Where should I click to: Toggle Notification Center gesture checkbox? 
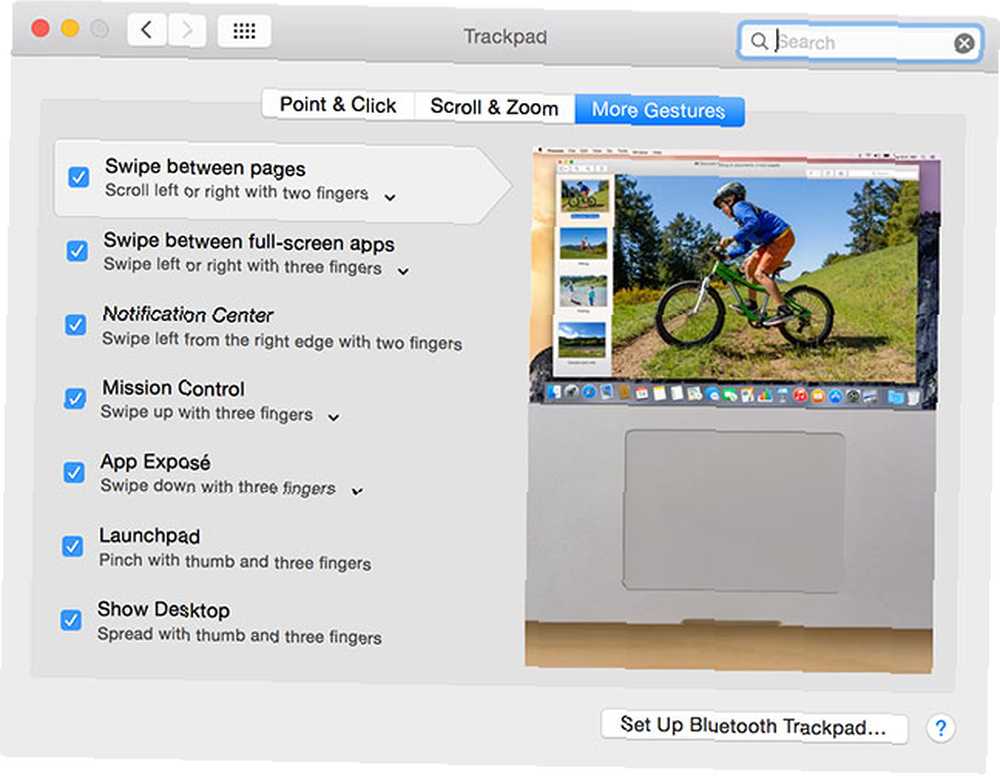pos(75,325)
